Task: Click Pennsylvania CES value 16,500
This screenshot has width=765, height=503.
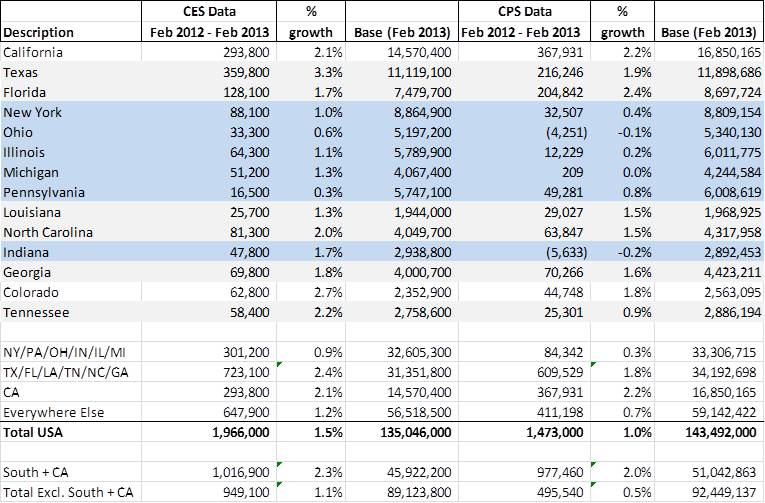Action: pos(249,192)
